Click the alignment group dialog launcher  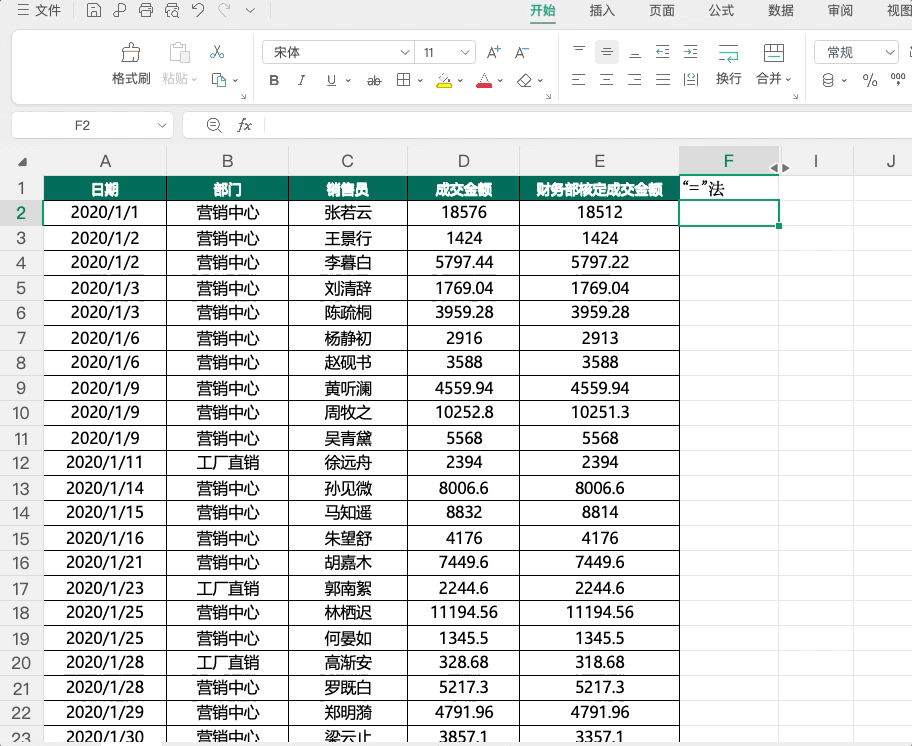[795, 97]
